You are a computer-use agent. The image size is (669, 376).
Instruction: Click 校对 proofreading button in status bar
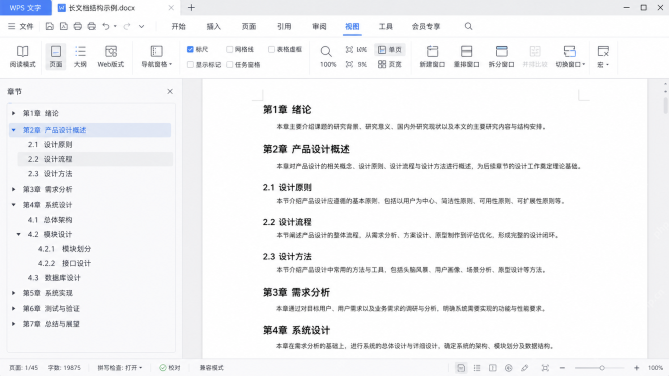[170, 367]
